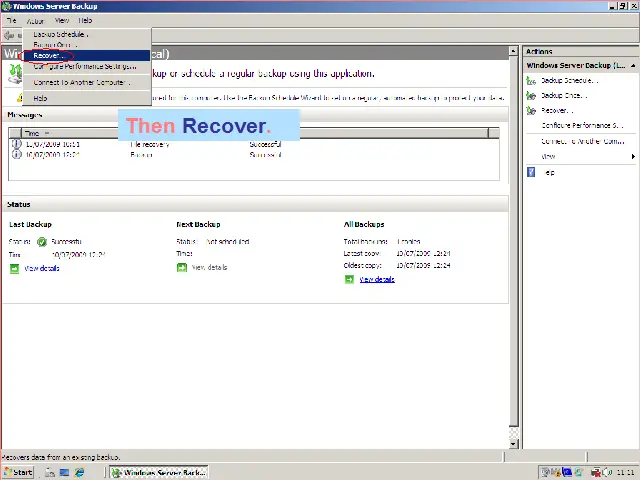Click the taskbar clock
The image size is (640, 480).
pos(624,472)
